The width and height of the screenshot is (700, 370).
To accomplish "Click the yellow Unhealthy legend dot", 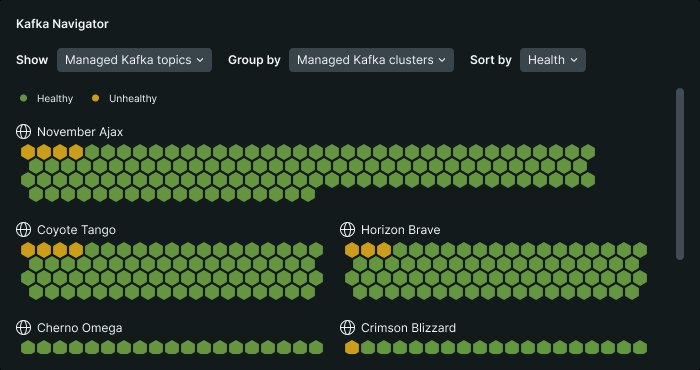I will point(96,98).
